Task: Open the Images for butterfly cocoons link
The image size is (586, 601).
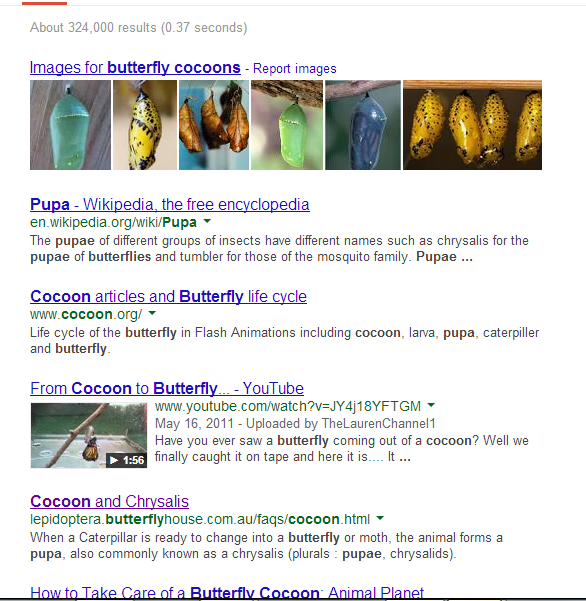Action: (x=135, y=67)
